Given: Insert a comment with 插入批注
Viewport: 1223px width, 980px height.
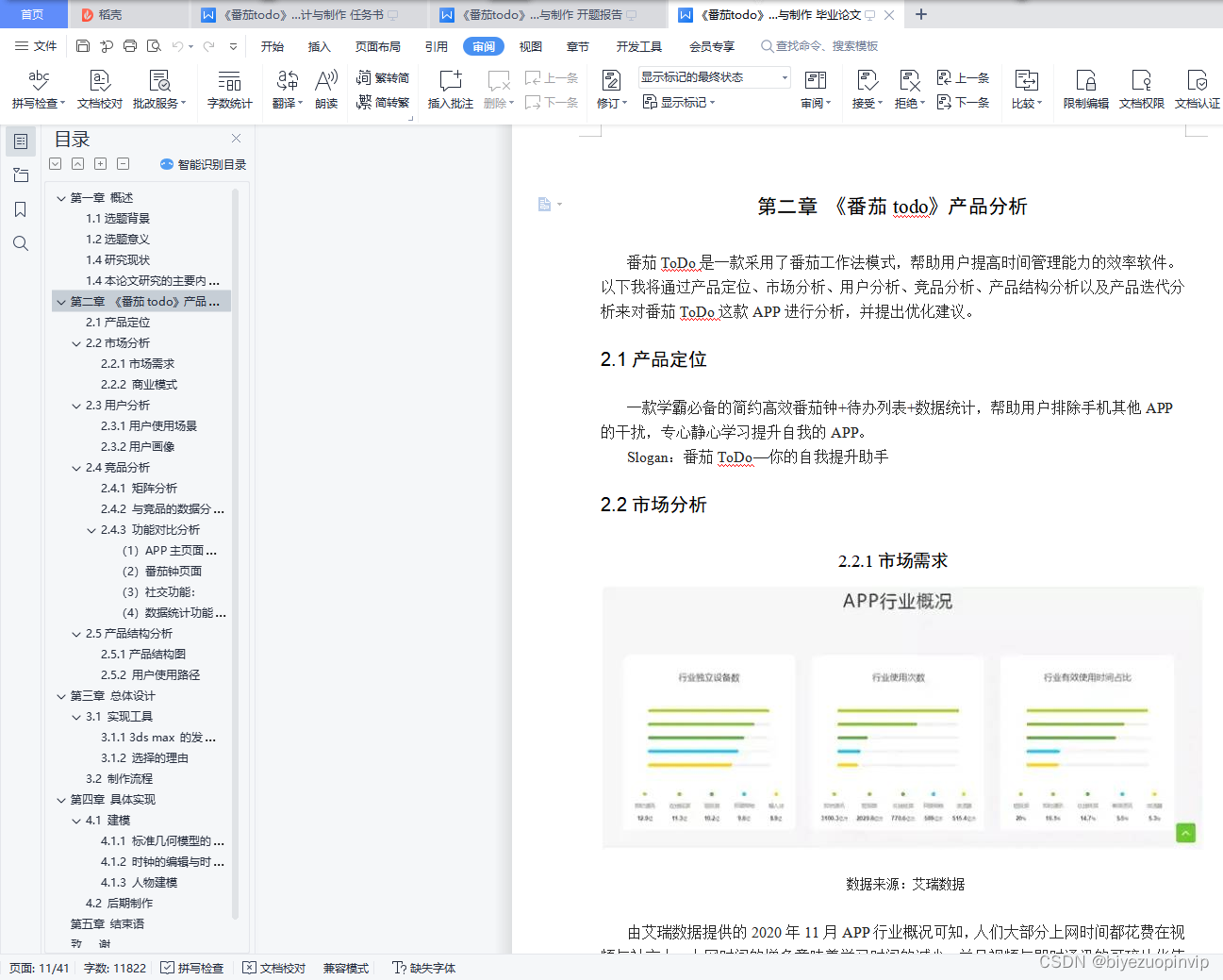Looking at the screenshot, I should [450, 90].
